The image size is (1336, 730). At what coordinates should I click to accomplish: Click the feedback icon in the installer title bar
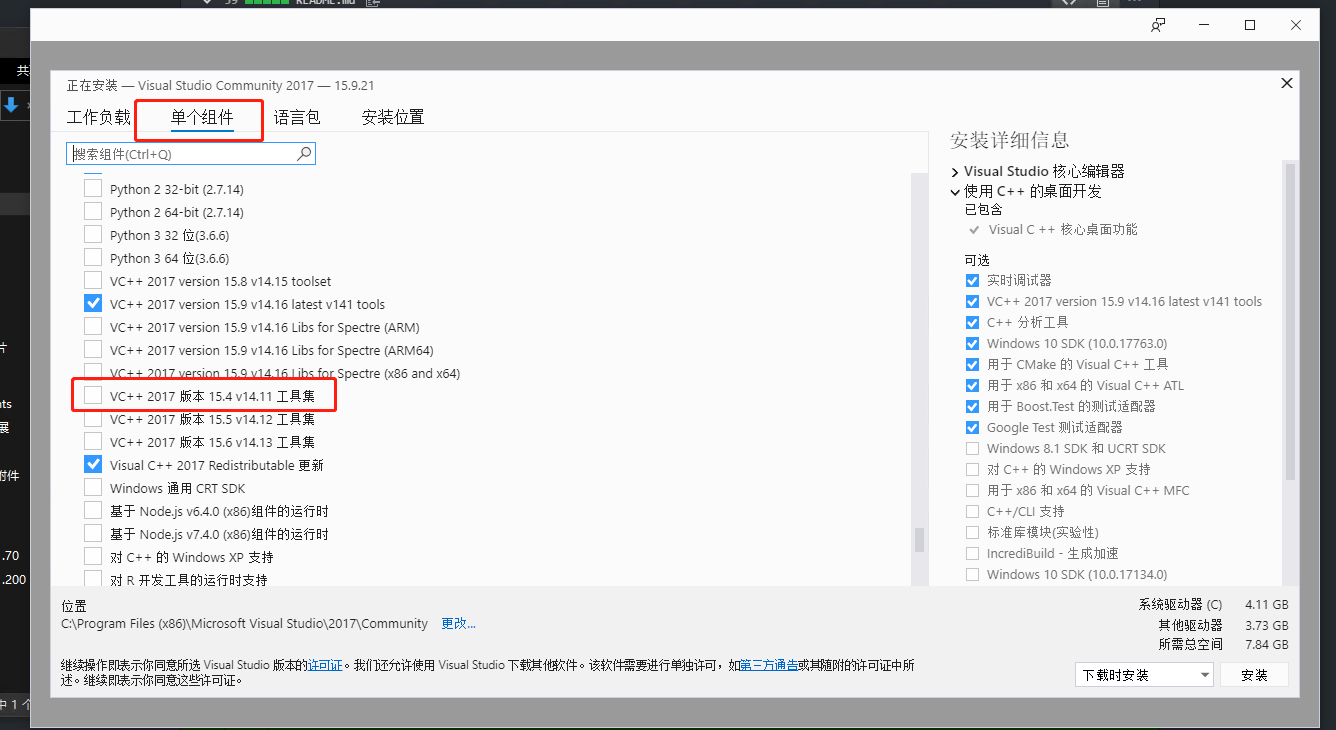click(1157, 24)
